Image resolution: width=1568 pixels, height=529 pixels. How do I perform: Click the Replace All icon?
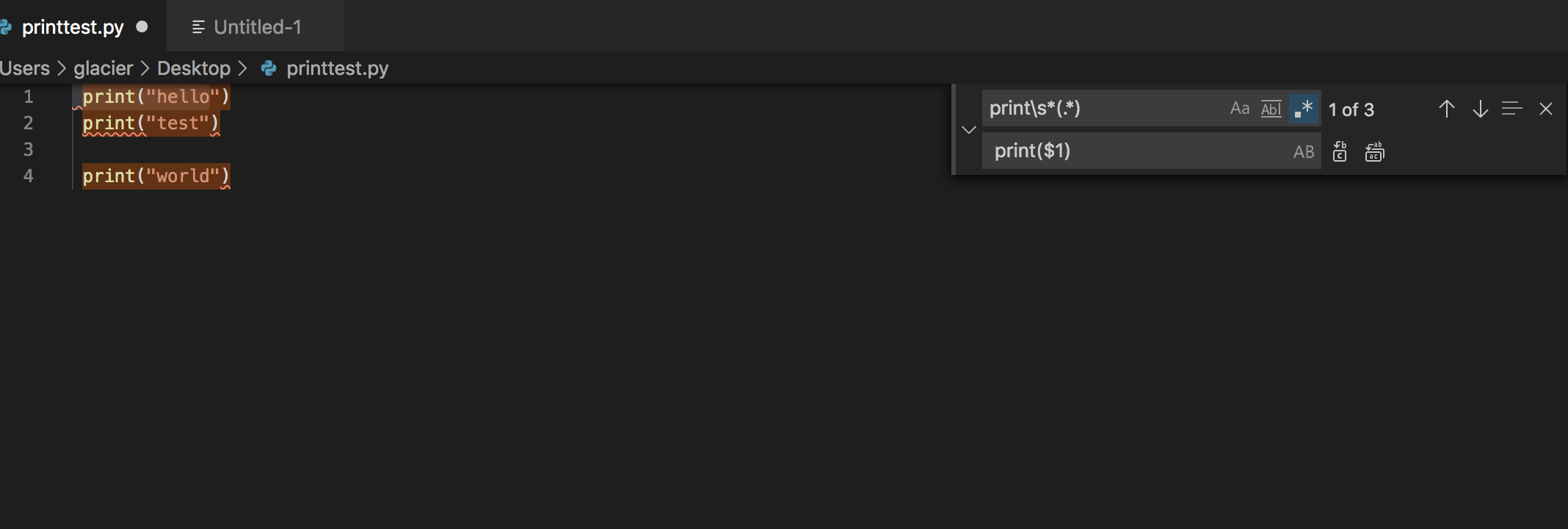tap(1373, 151)
